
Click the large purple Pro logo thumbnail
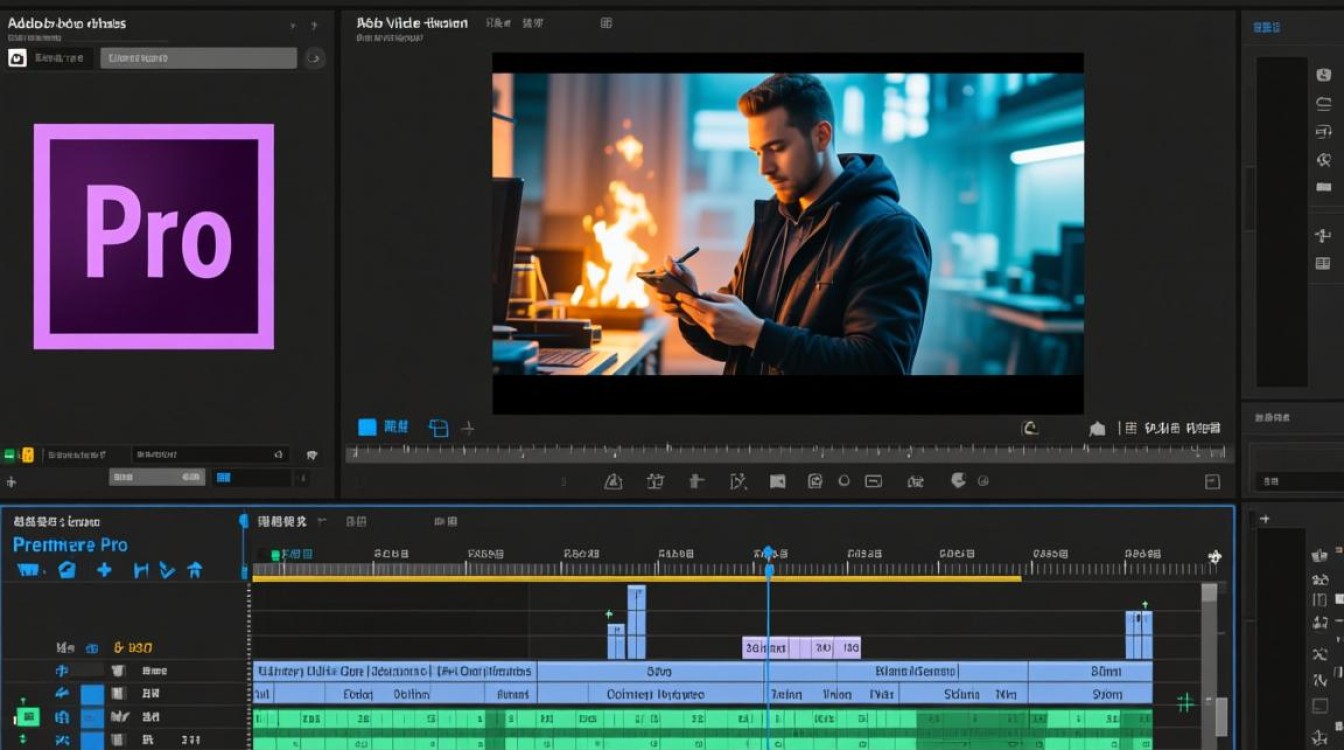click(154, 236)
